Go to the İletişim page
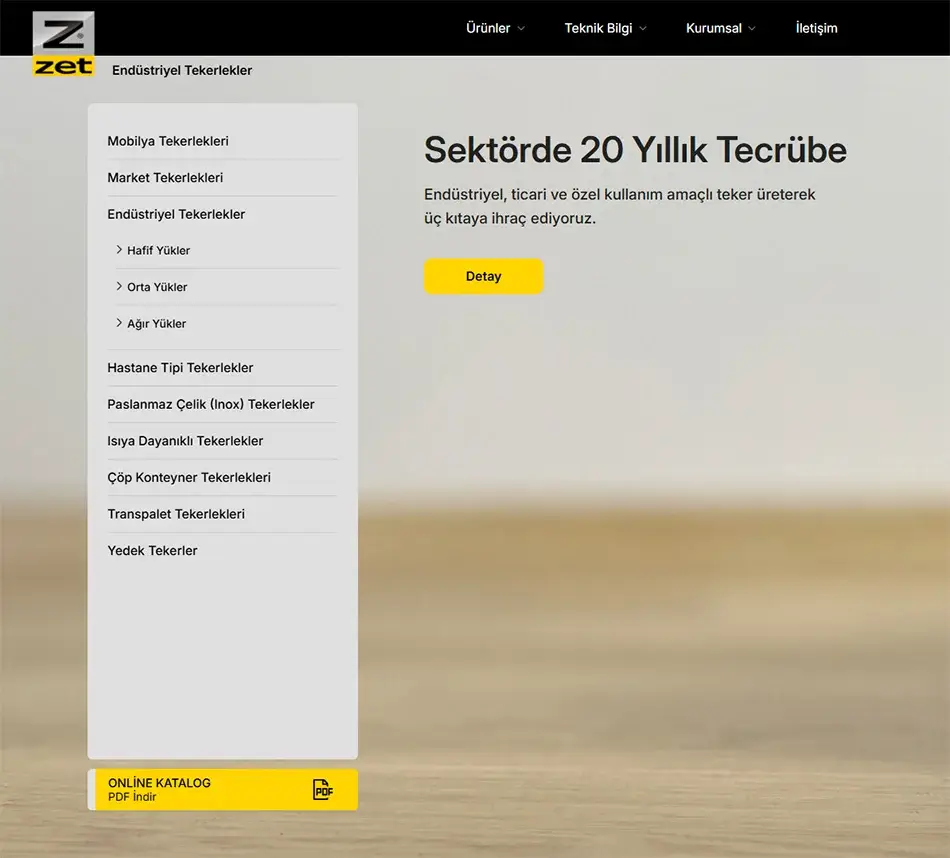950x858 pixels. pos(816,28)
